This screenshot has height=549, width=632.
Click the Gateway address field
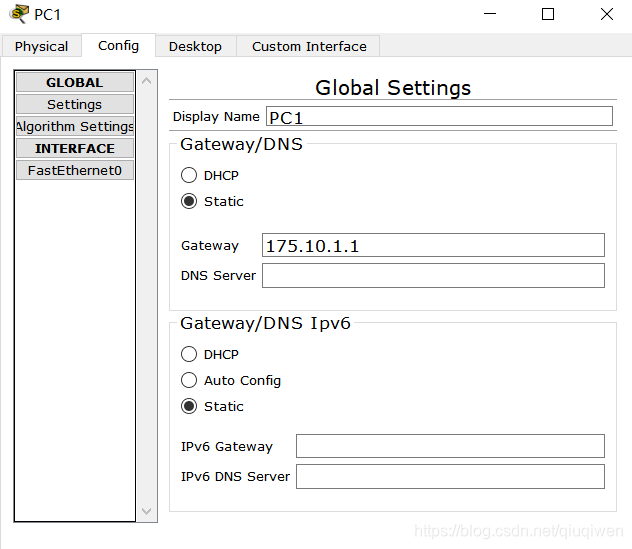click(433, 245)
